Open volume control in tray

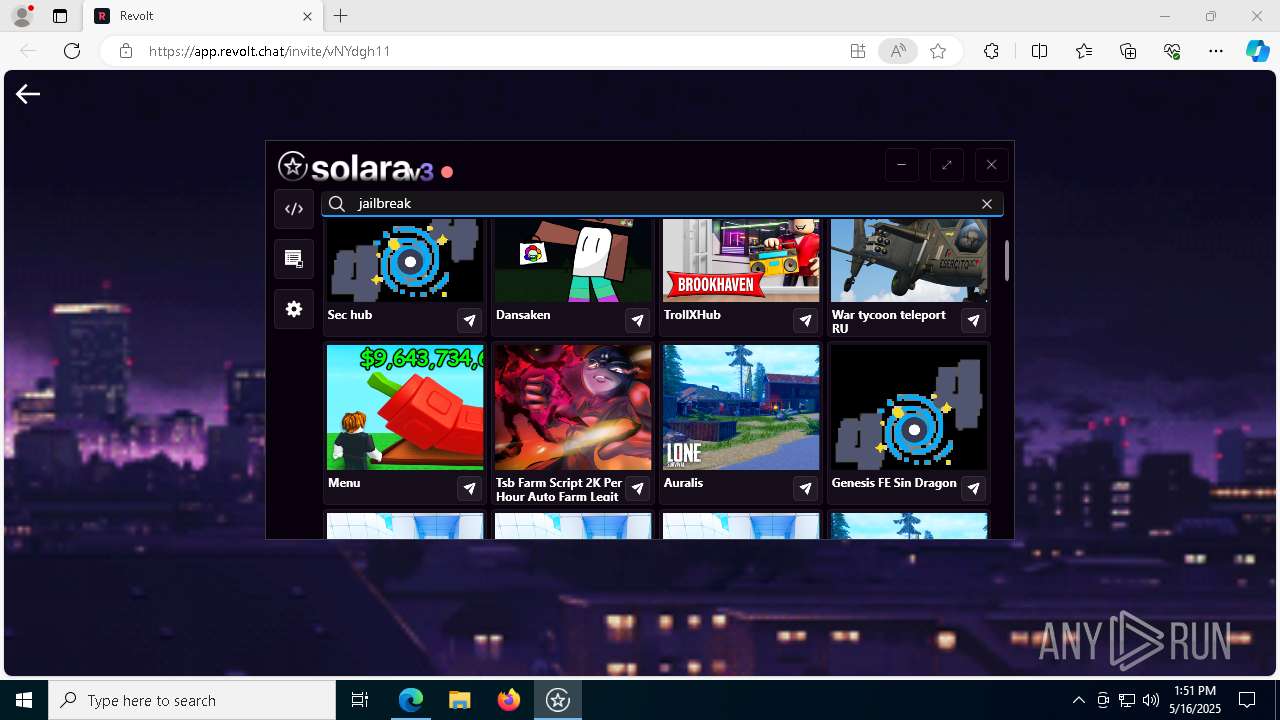tap(1151, 700)
